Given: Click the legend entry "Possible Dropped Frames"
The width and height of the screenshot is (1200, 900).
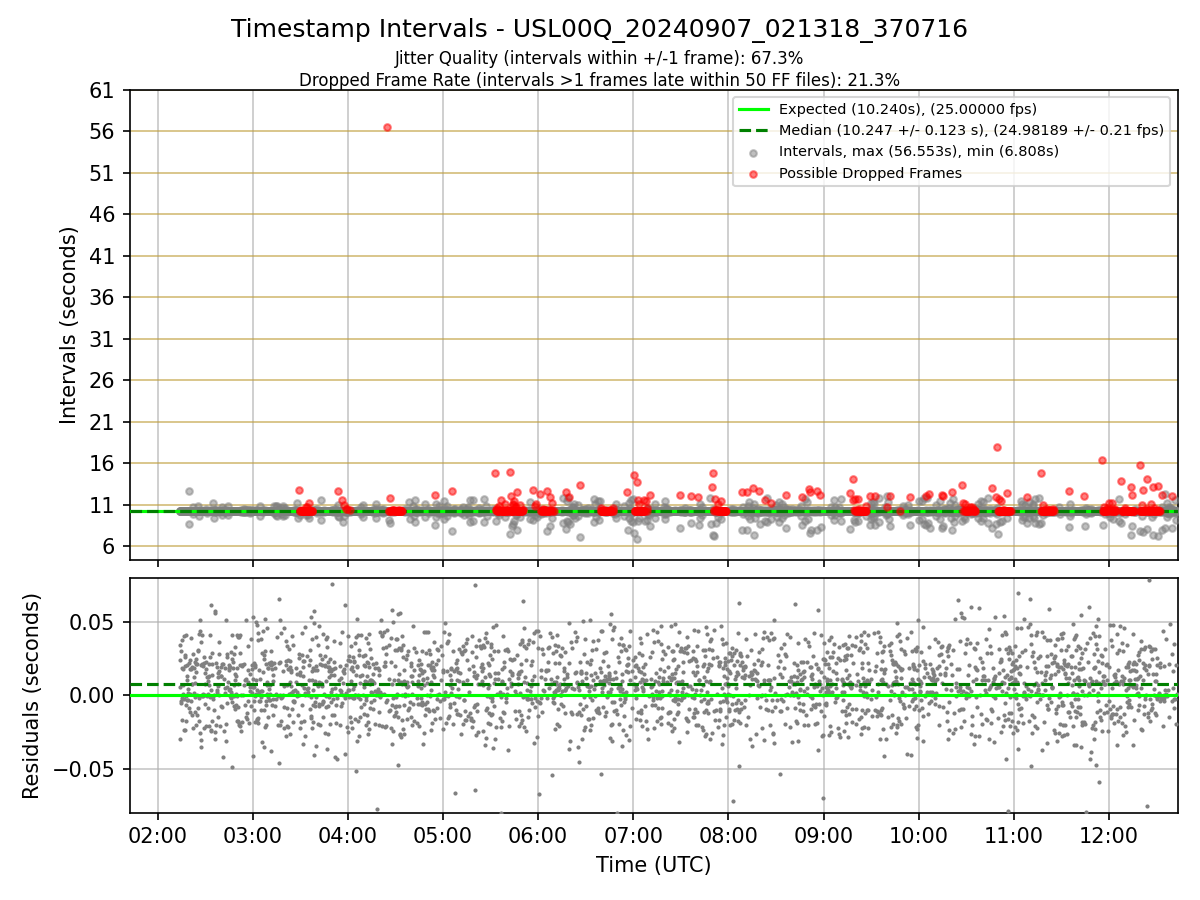Looking at the screenshot, I should point(870,173).
